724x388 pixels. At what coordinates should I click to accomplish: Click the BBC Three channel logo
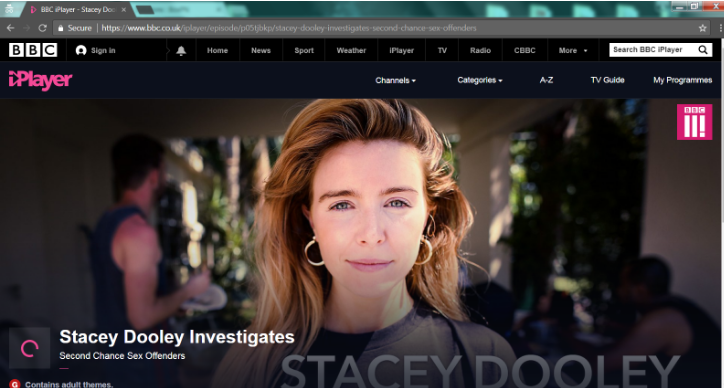click(x=694, y=122)
